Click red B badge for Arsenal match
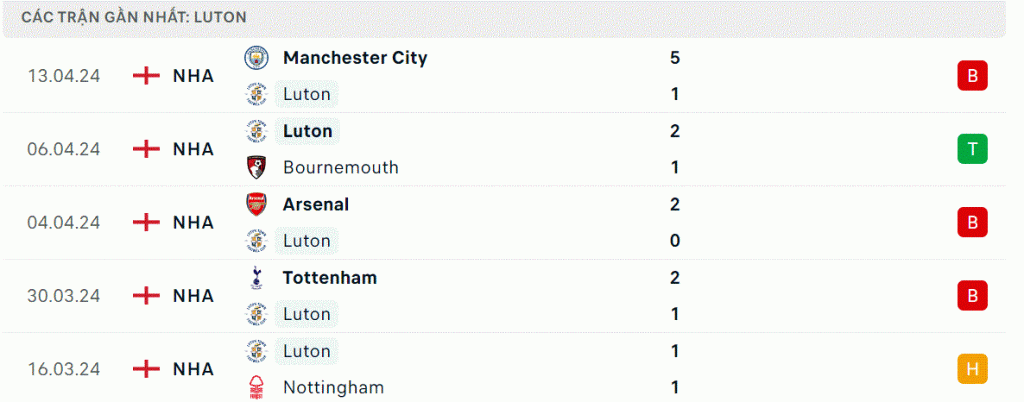 coord(972,223)
